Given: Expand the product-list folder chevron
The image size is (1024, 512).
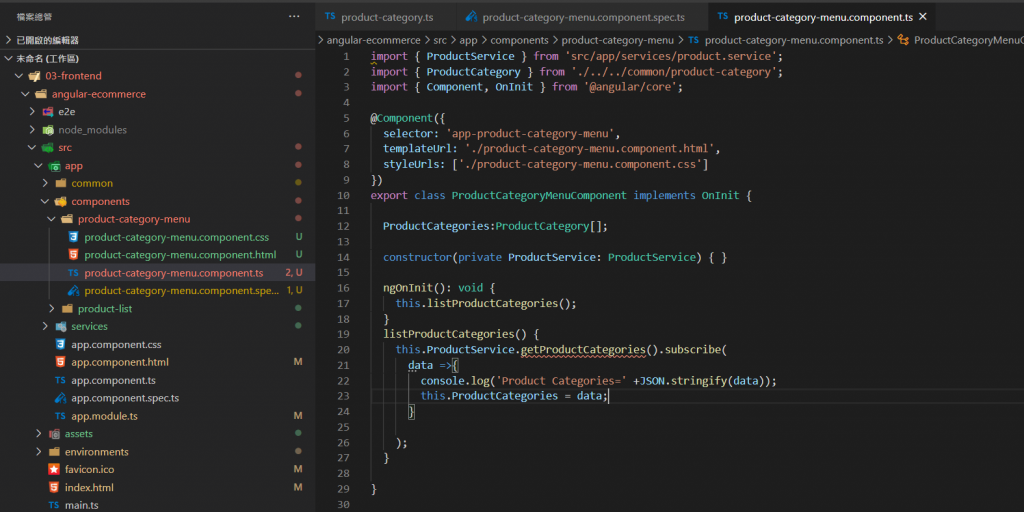Looking at the screenshot, I should pos(51,308).
